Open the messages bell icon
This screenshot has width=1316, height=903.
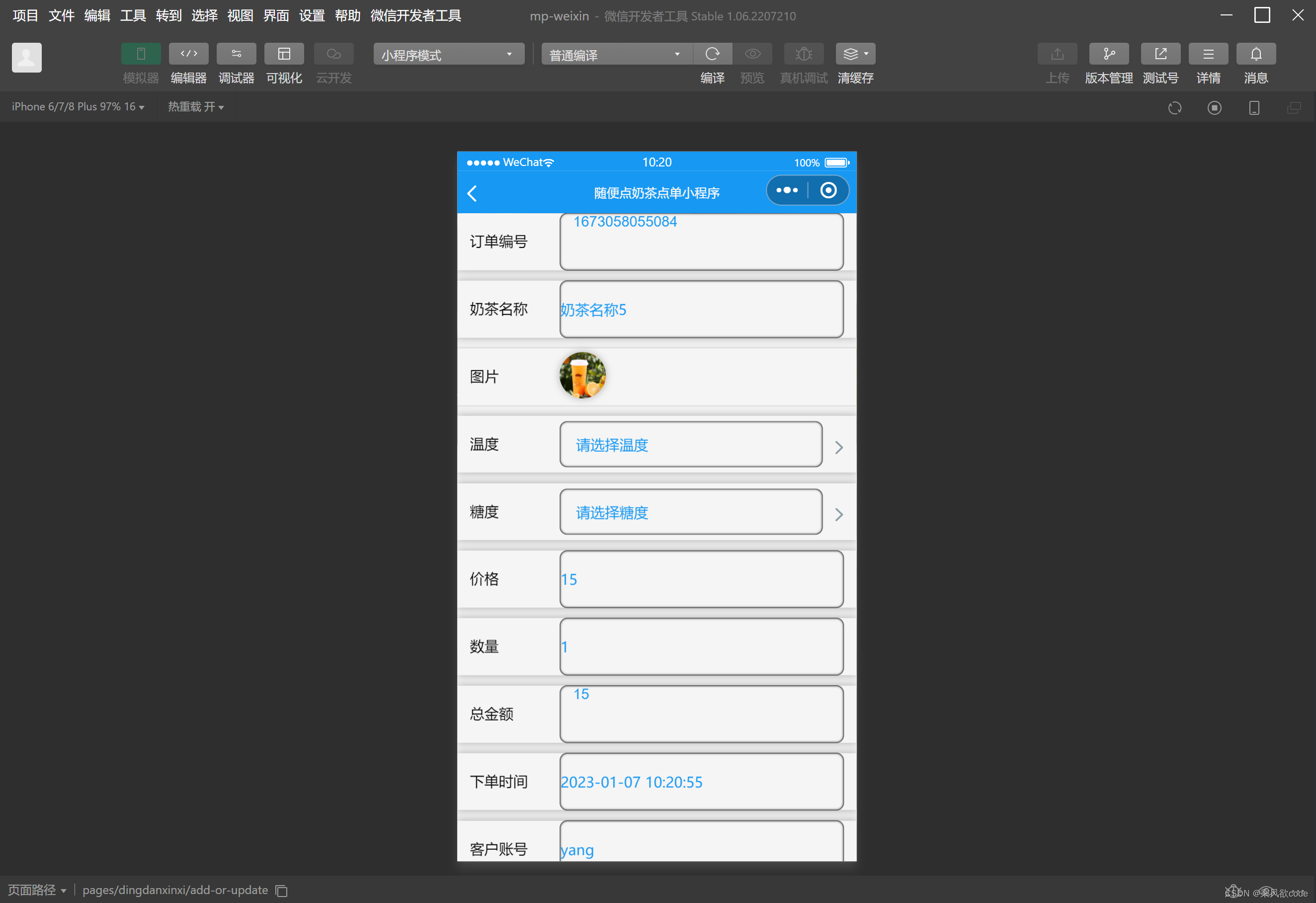pos(1255,54)
